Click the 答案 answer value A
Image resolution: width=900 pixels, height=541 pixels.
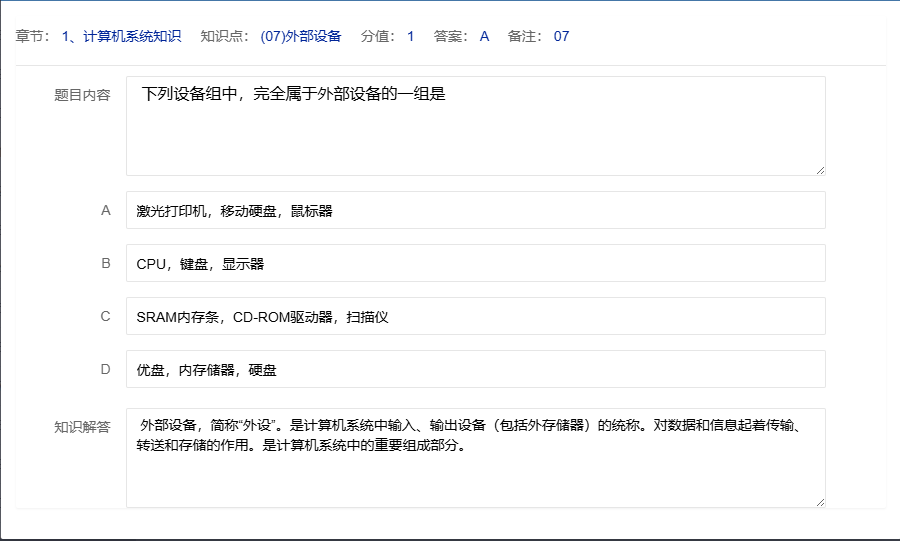point(484,37)
